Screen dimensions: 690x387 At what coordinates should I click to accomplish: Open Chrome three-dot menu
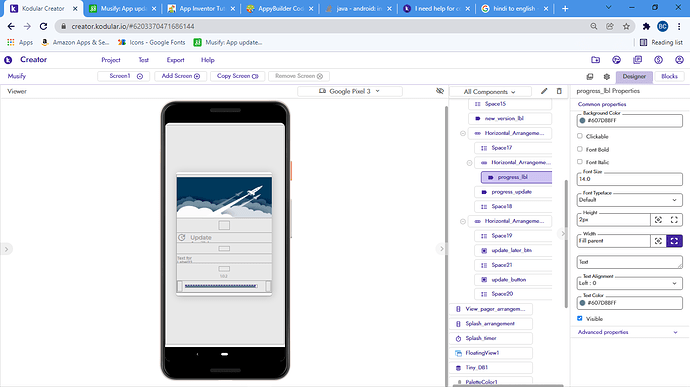[679, 26]
